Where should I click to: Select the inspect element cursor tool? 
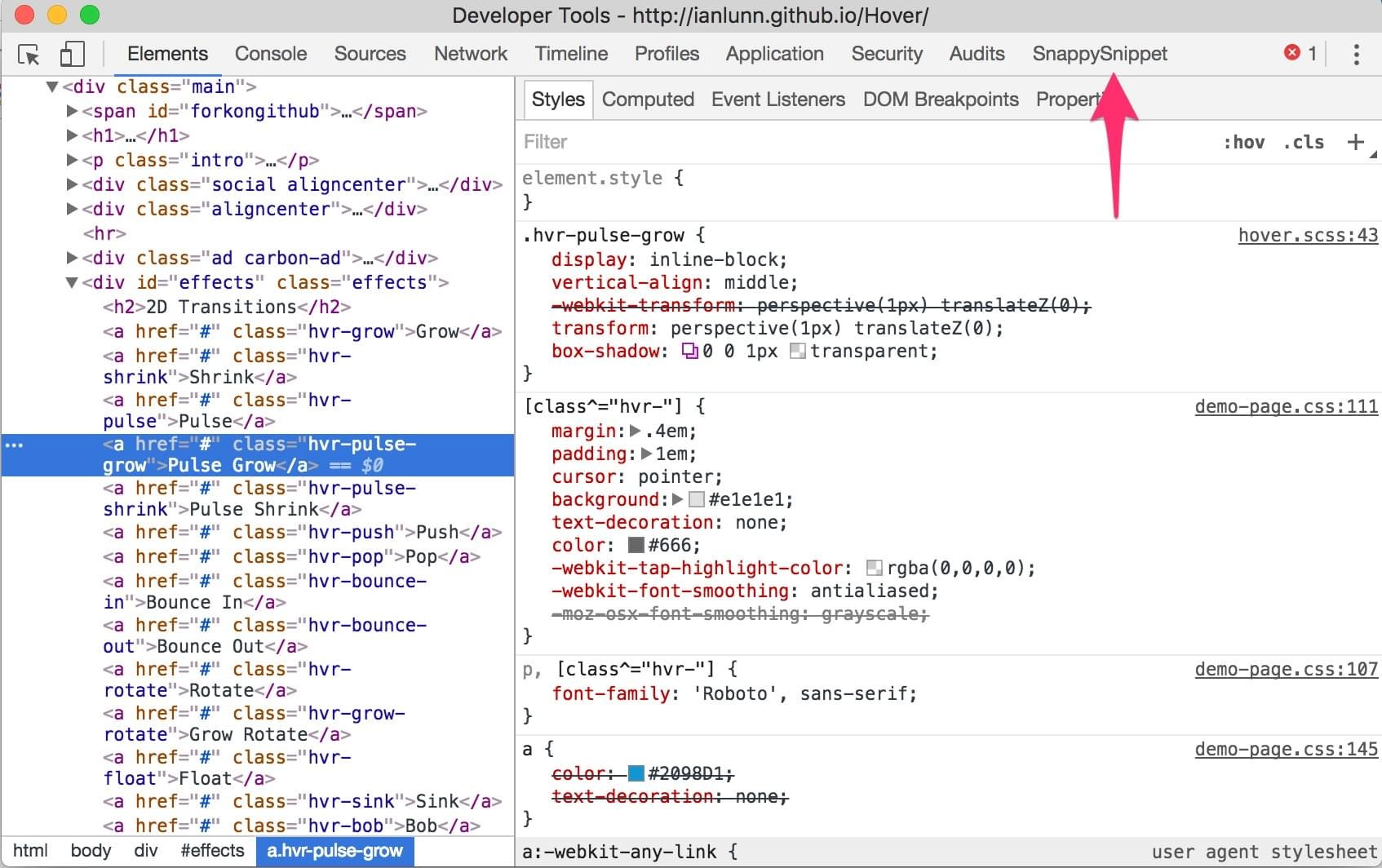(x=29, y=55)
